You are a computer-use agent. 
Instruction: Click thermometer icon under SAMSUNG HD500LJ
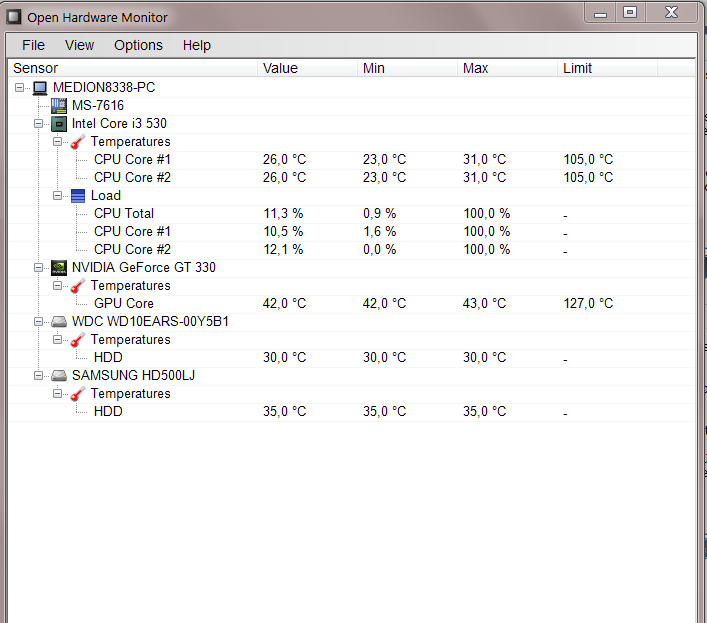pos(78,394)
